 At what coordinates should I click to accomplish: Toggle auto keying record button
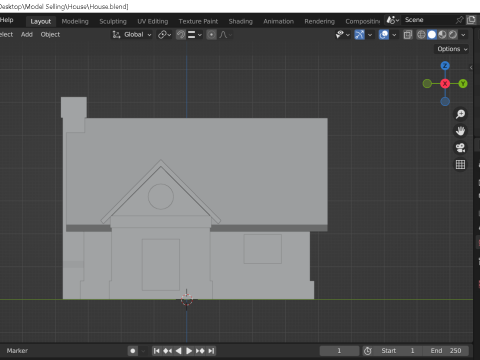pyautogui.click(x=133, y=351)
